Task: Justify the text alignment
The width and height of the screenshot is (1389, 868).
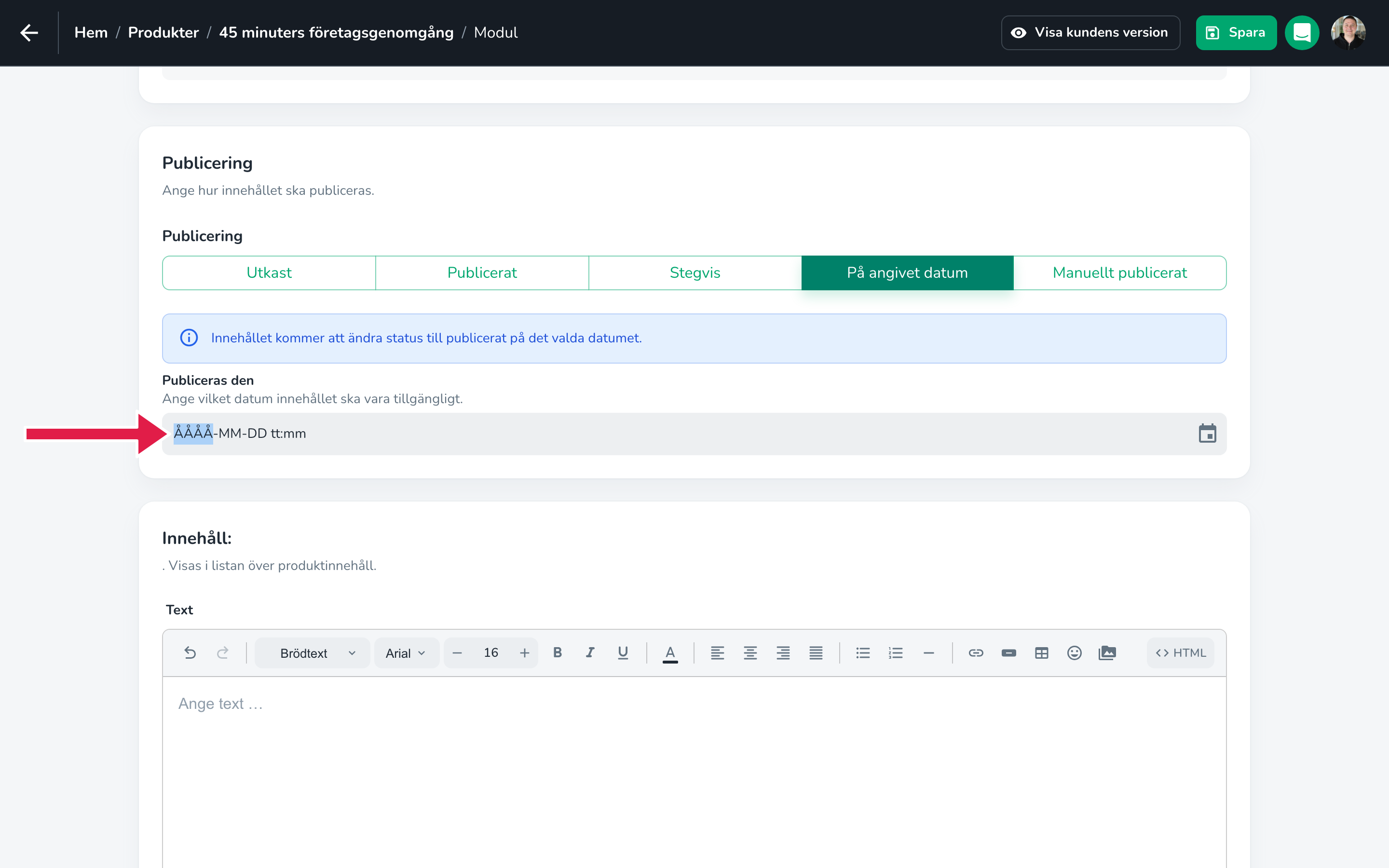Action: click(x=816, y=653)
